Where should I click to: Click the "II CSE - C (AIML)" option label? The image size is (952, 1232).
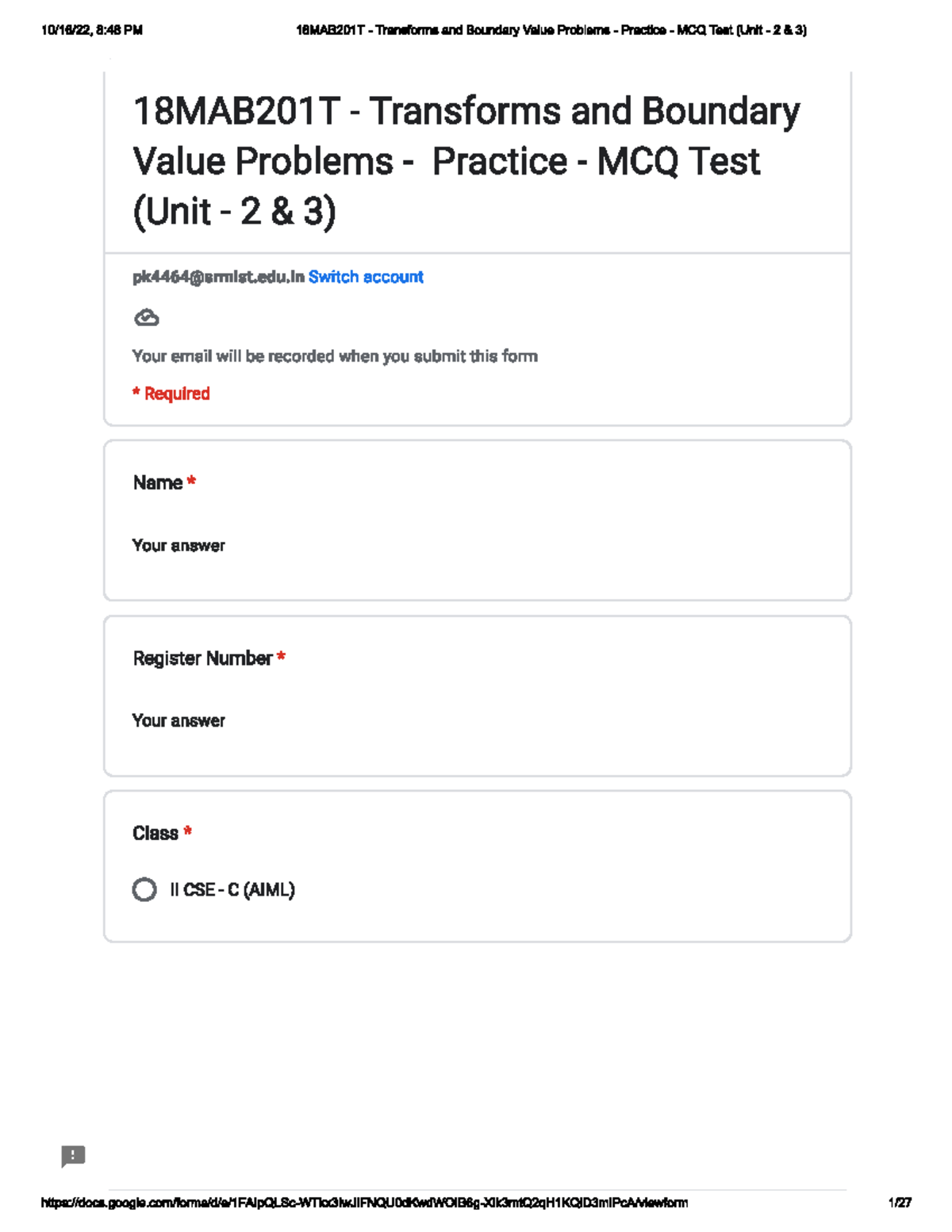pos(232,890)
